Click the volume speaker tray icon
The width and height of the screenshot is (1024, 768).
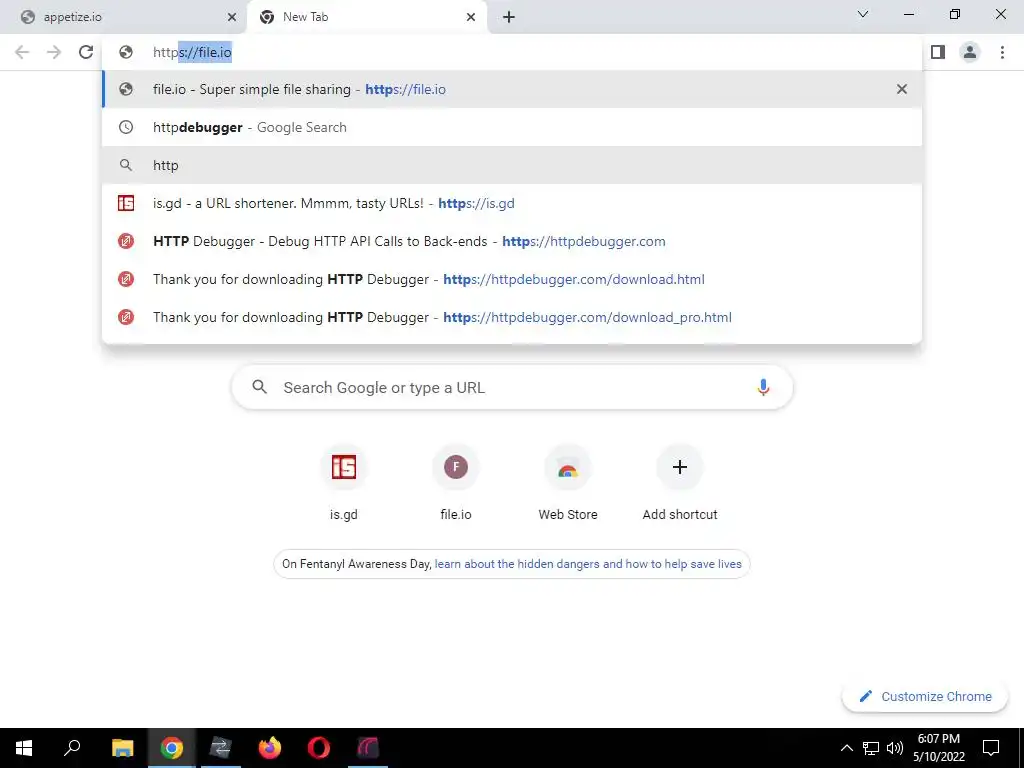point(895,748)
